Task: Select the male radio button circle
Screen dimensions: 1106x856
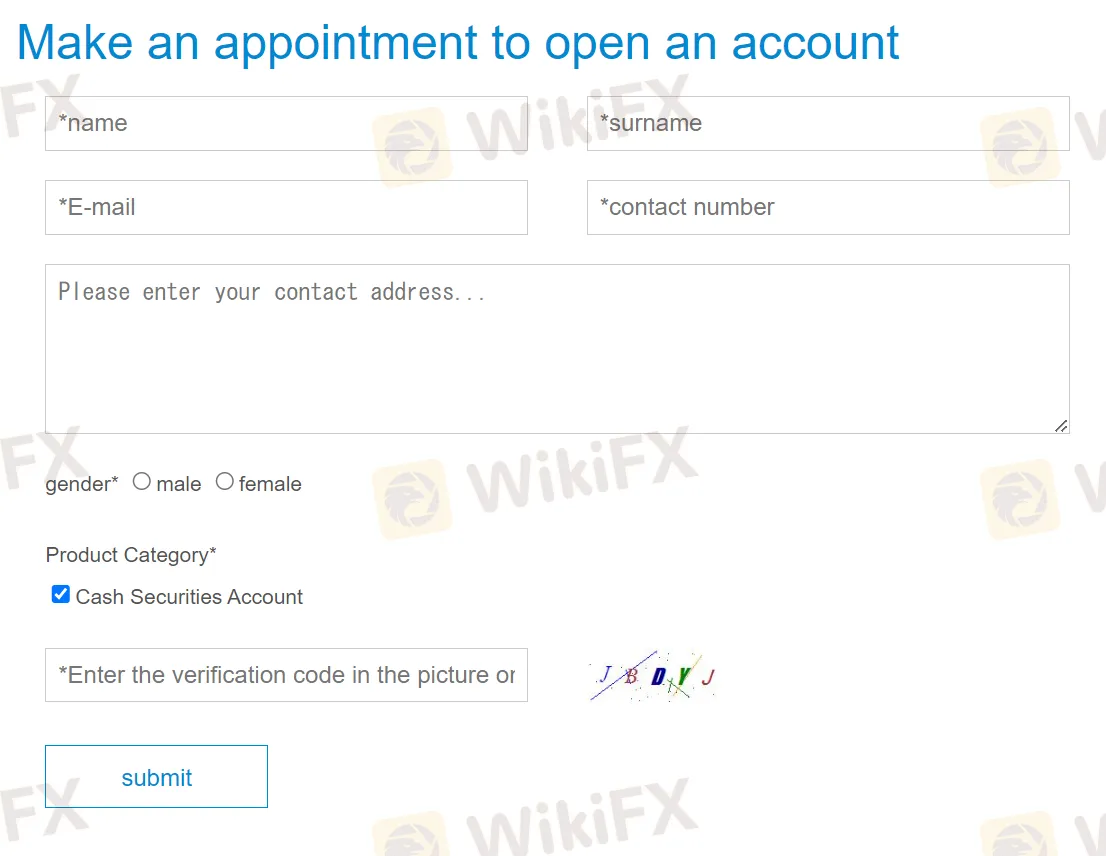Action: [142, 482]
